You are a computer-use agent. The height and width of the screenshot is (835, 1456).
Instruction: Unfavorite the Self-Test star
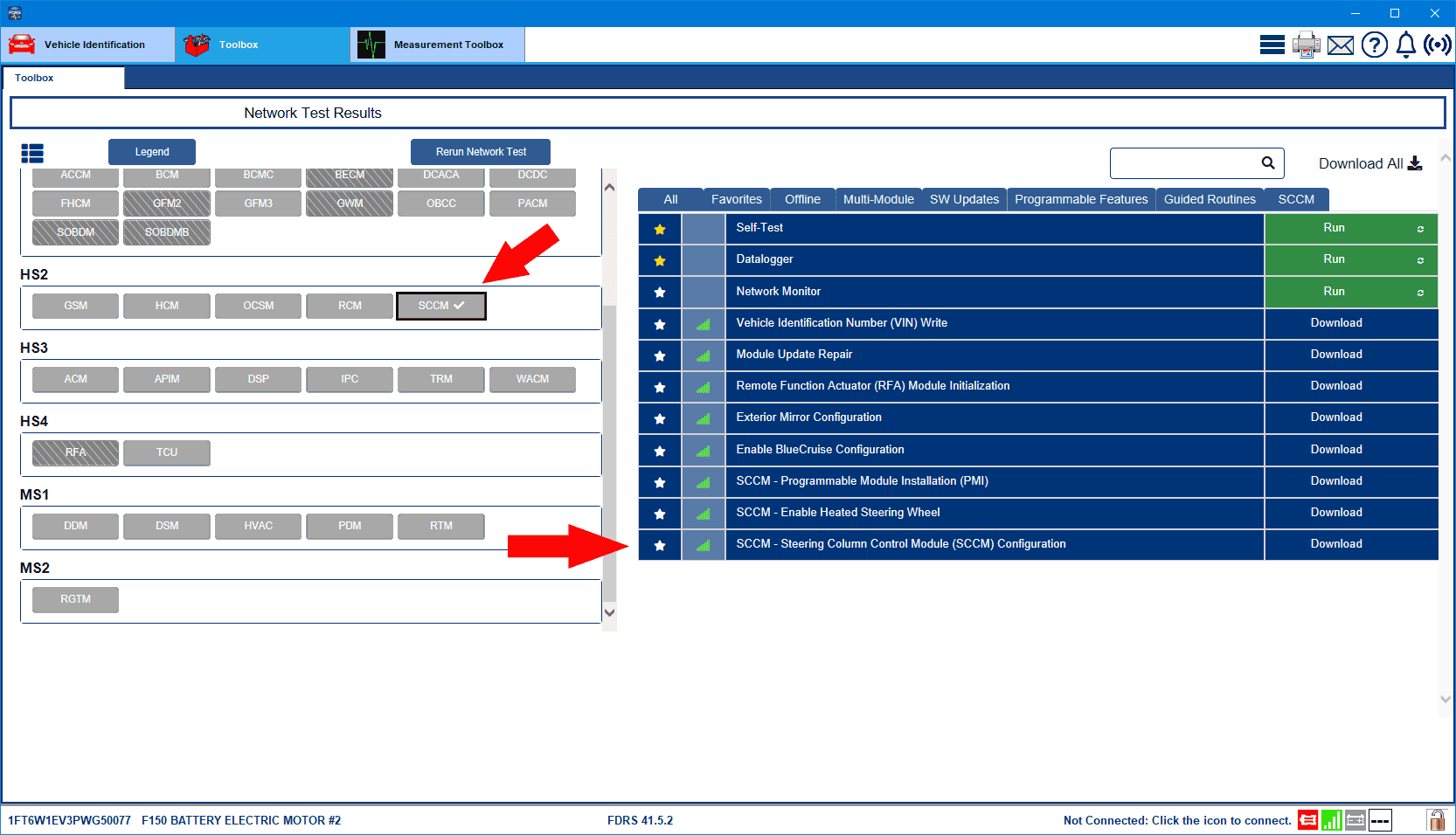[660, 229]
